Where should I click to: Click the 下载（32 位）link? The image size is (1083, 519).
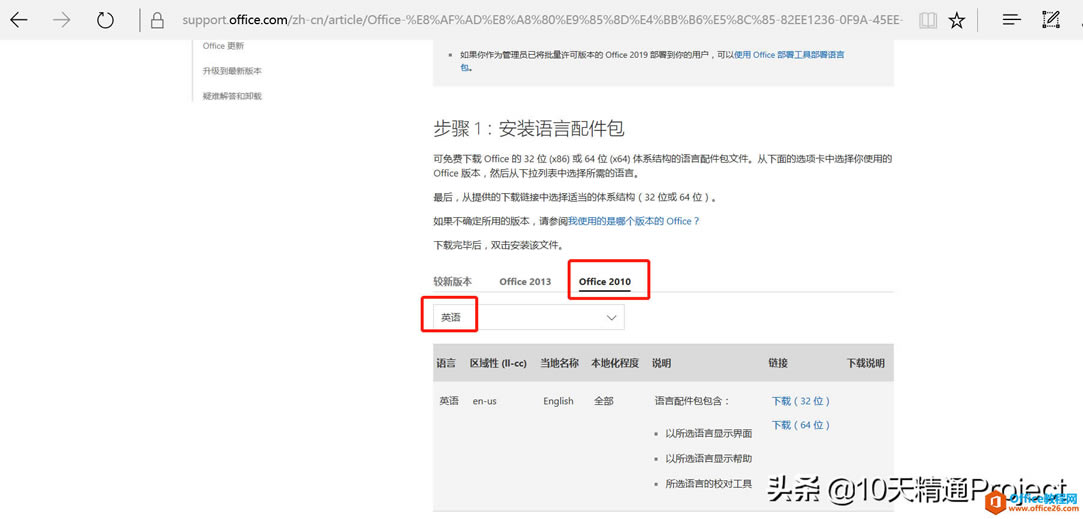[x=800, y=401]
